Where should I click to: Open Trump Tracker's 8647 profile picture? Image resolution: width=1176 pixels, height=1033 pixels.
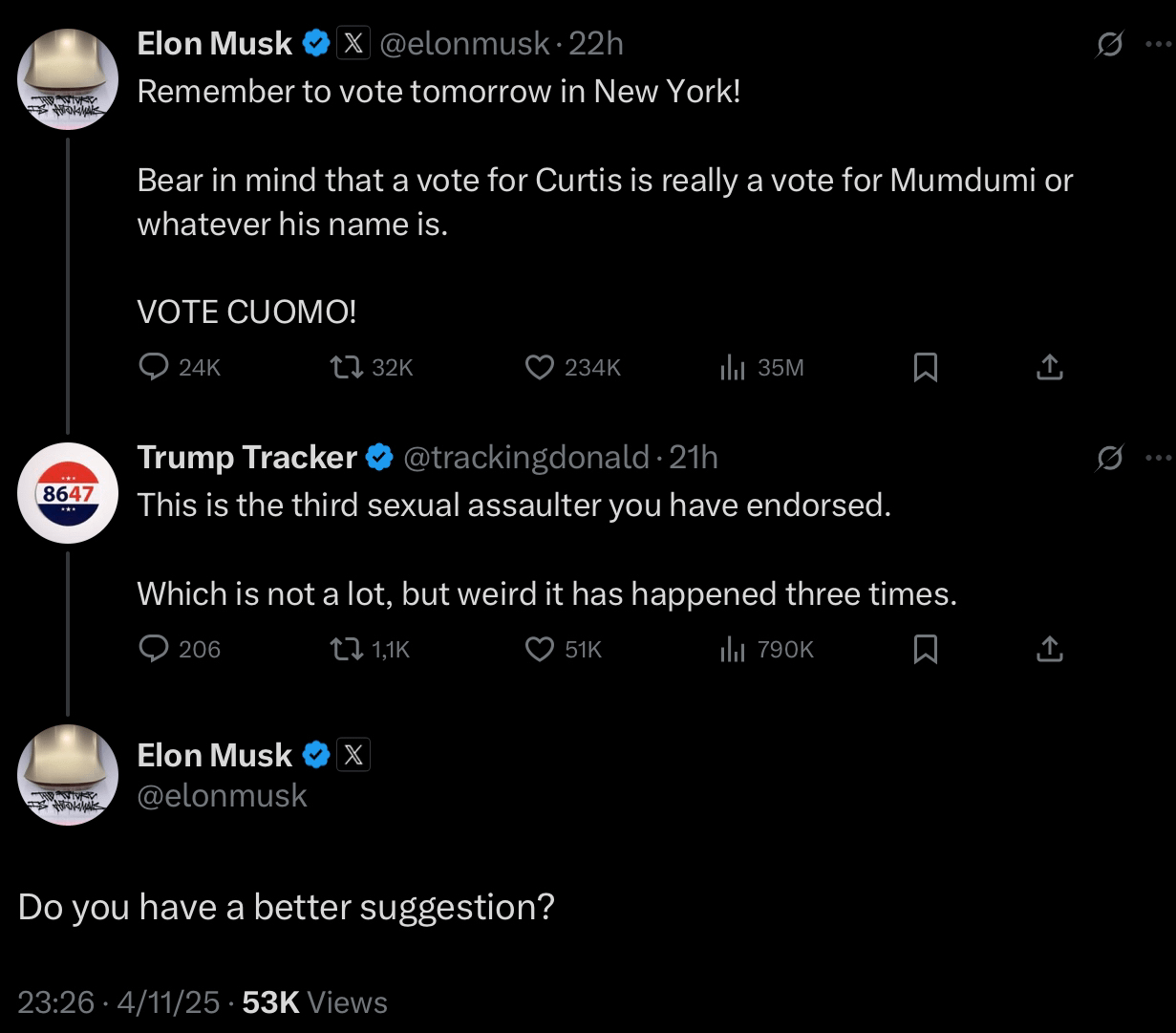(x=67, y=493)
